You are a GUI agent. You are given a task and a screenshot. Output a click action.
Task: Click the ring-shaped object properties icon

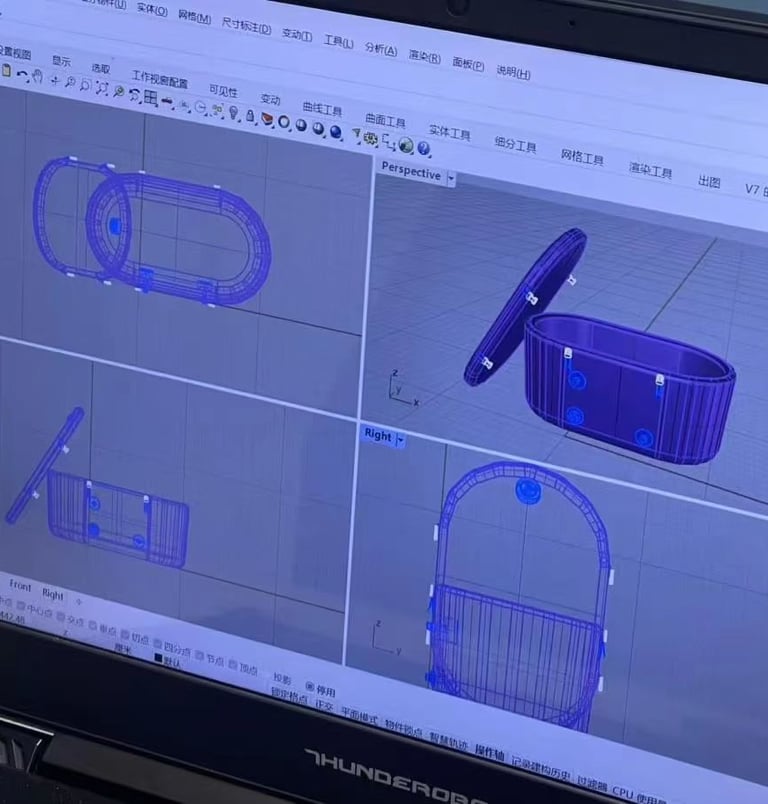[x=284, y=122]
